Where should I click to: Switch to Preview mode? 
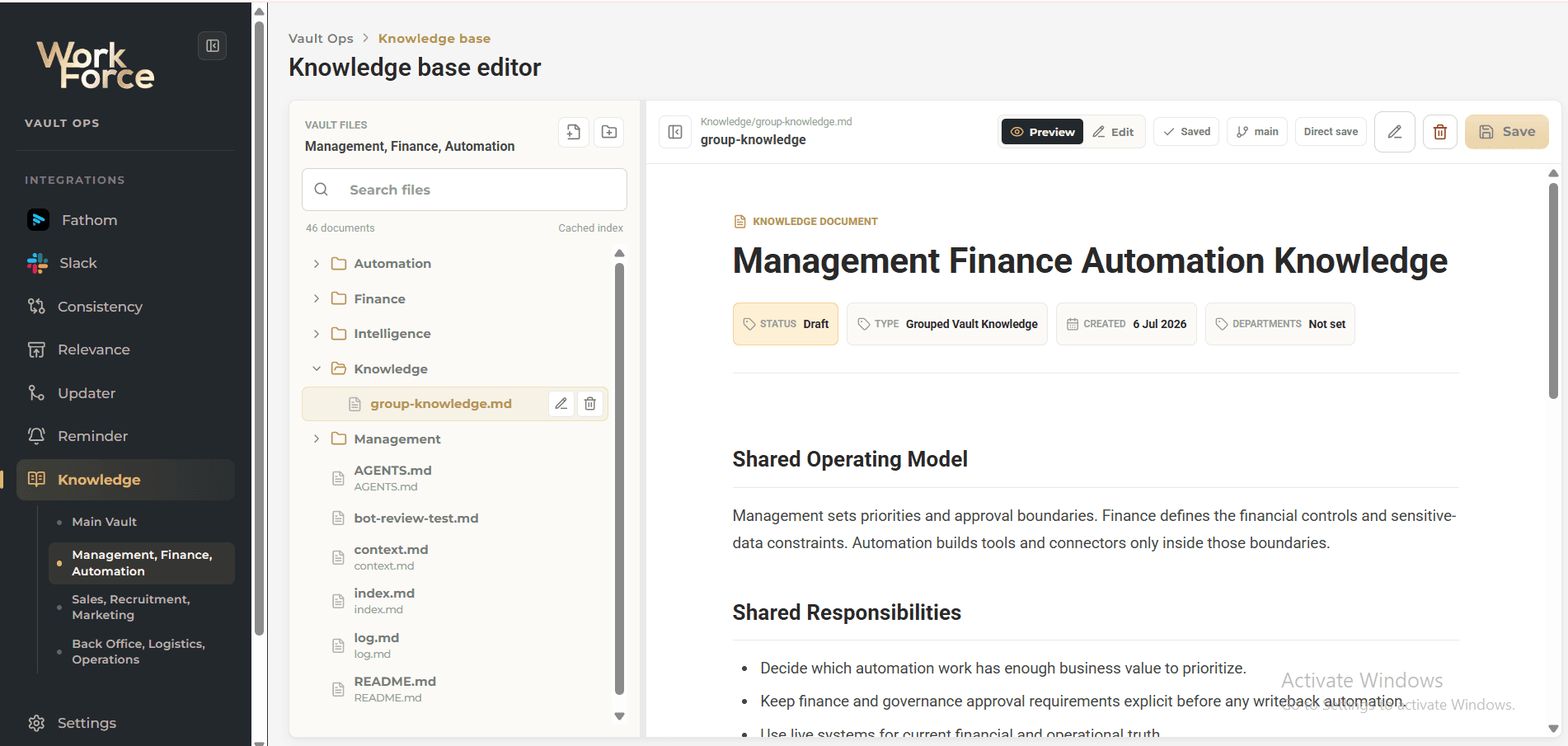point(1043,132)
